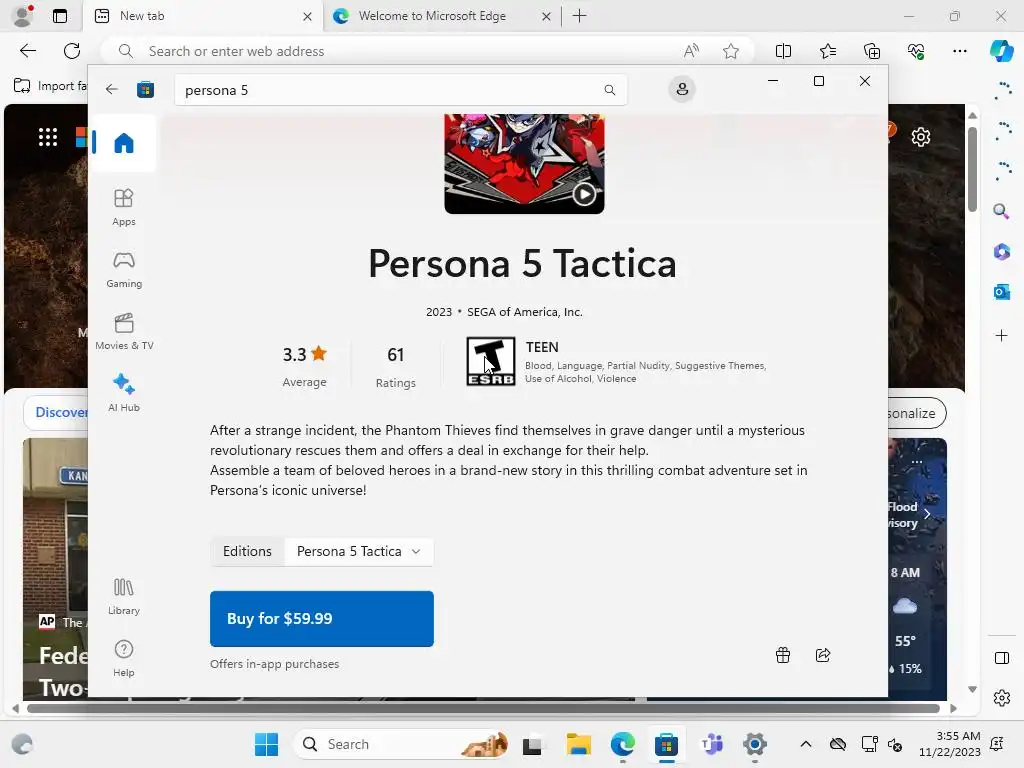Screen dimensions: 1024x768
Task: Refresh the Edge page
Action: pyautogui.click(x=72, y=51)
